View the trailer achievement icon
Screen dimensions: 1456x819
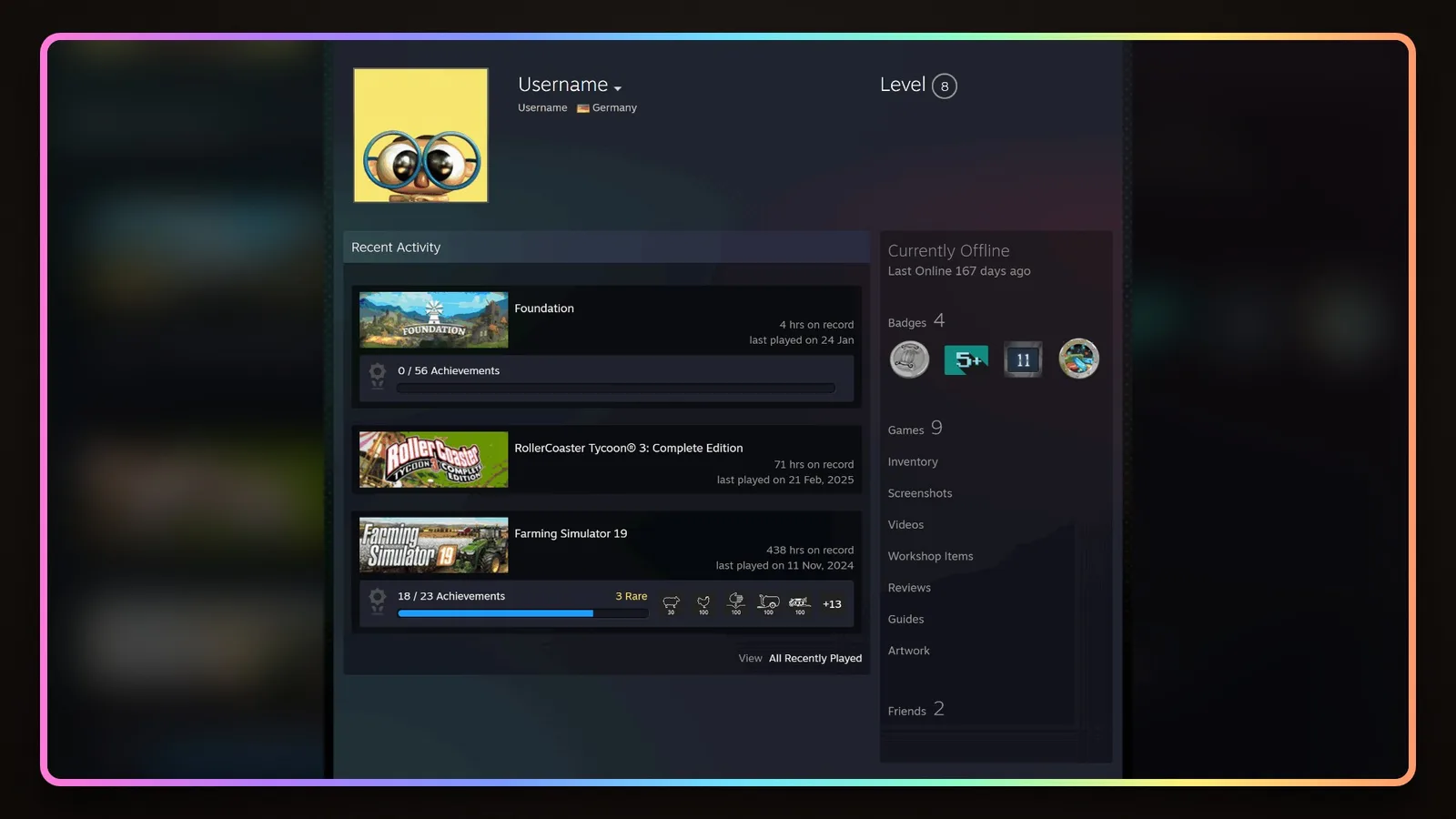click(x=768, y=604)
